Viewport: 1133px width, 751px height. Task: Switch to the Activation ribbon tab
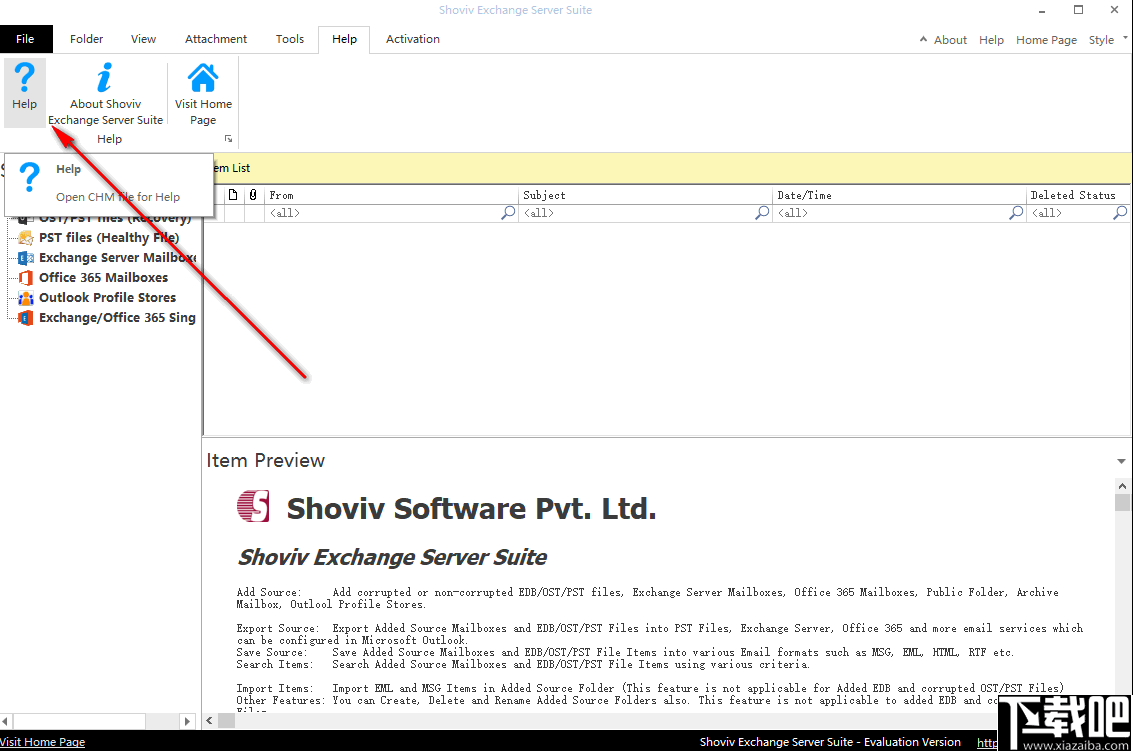tap(412, 39)
